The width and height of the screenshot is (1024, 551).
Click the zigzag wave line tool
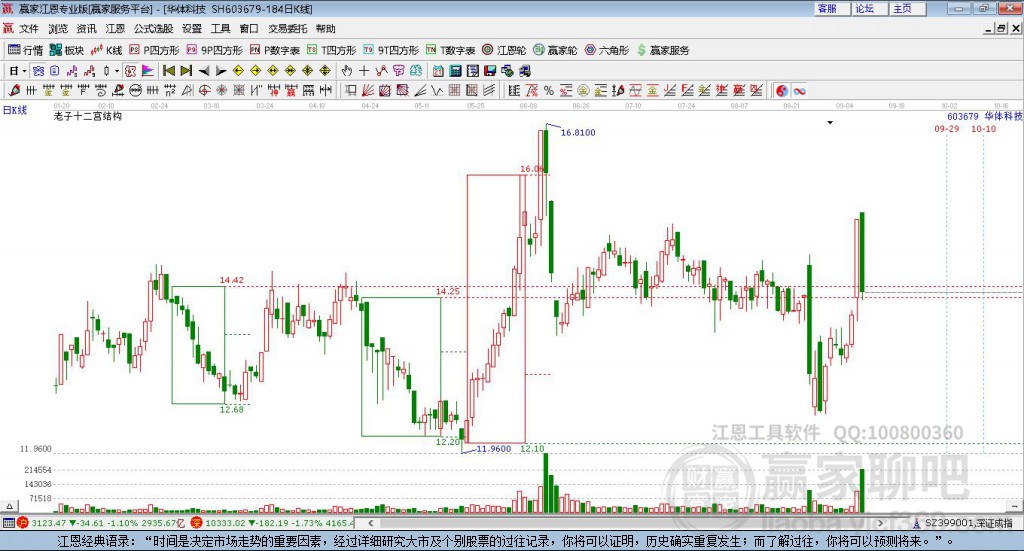click(x=437, y=91)
